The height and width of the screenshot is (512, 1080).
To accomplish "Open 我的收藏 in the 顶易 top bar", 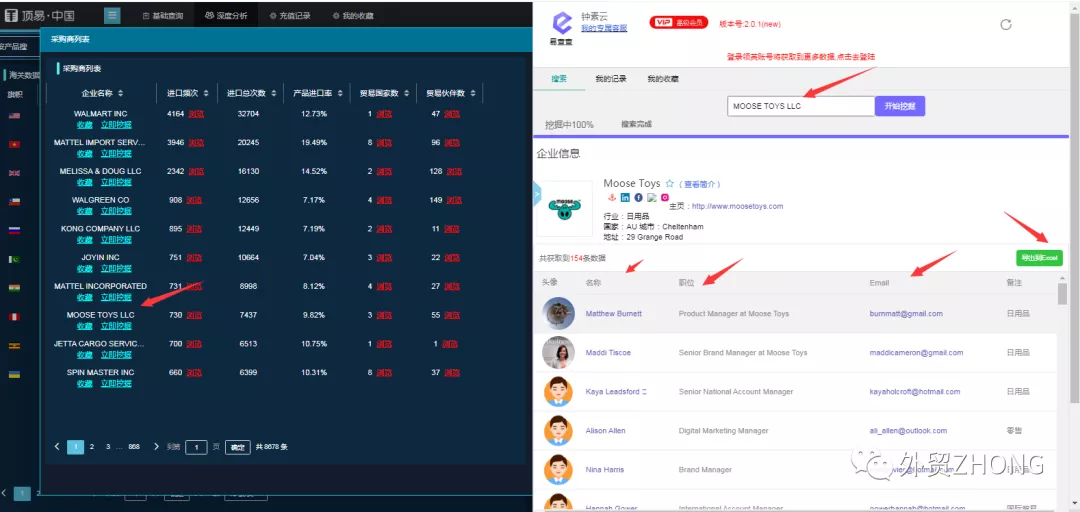I will tap(353, 15).
